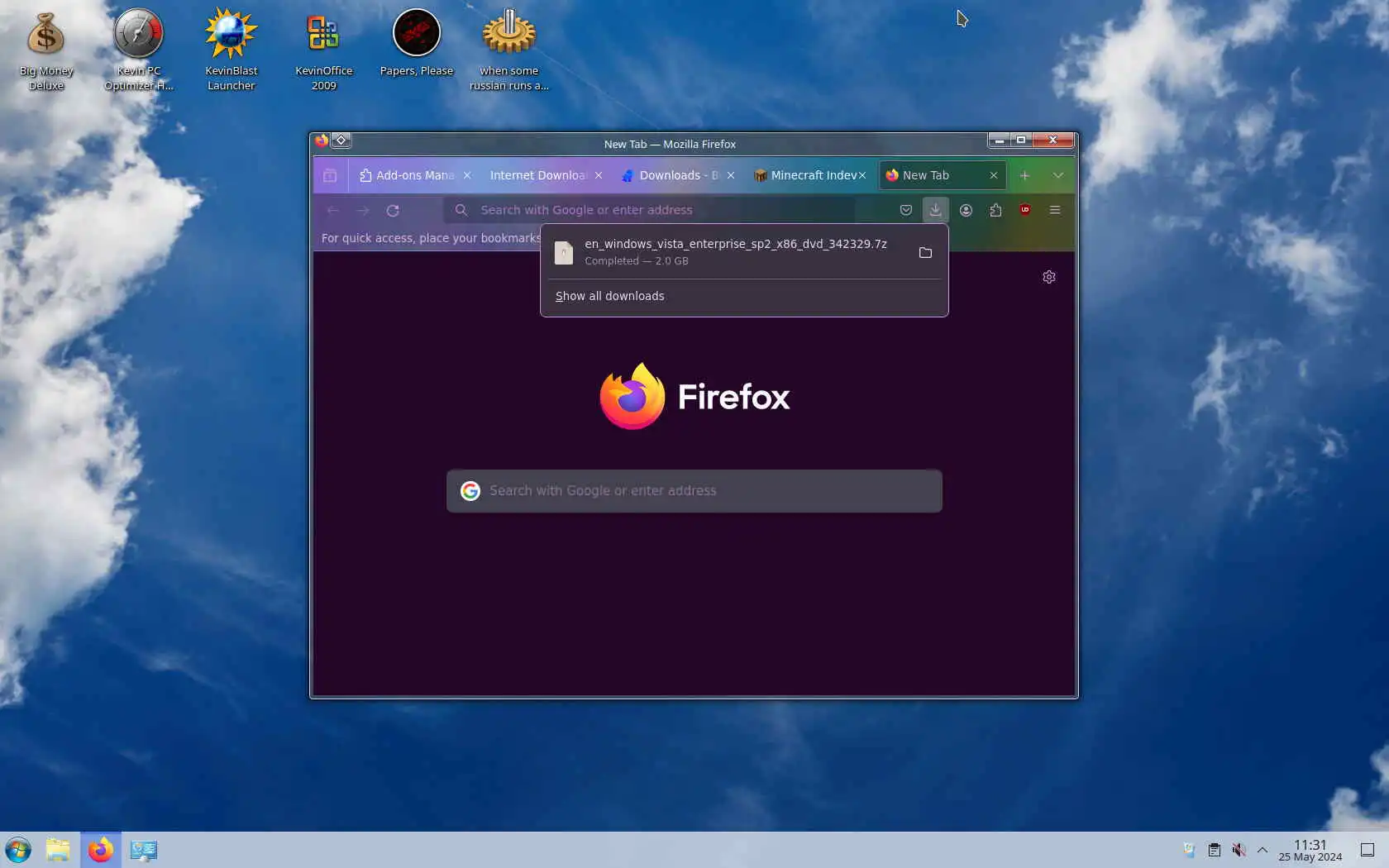This screenshot has height=868, width=1389.
Task: Start KevinOffice 2009 from the desktop
Action: [x=324, y=50]
